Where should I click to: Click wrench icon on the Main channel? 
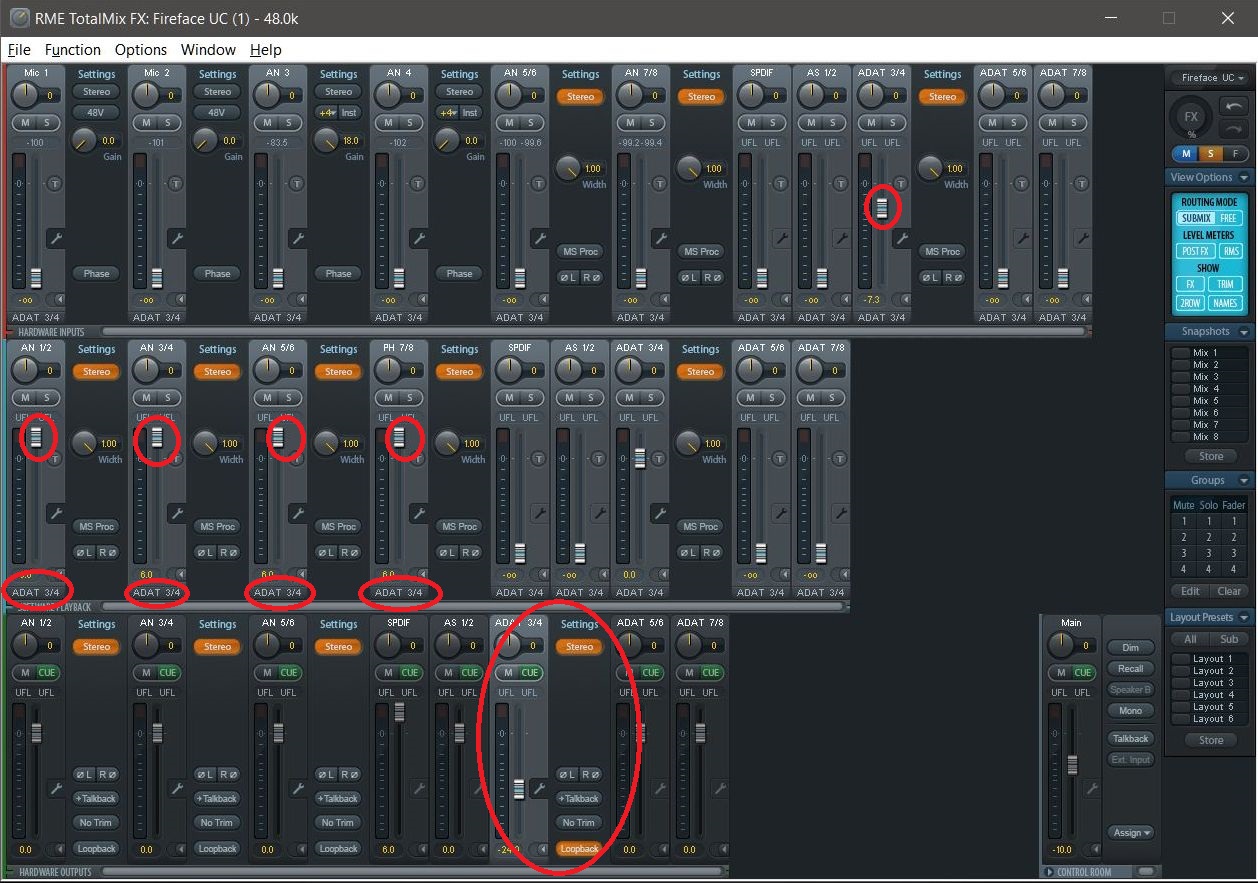point(1092,788)
